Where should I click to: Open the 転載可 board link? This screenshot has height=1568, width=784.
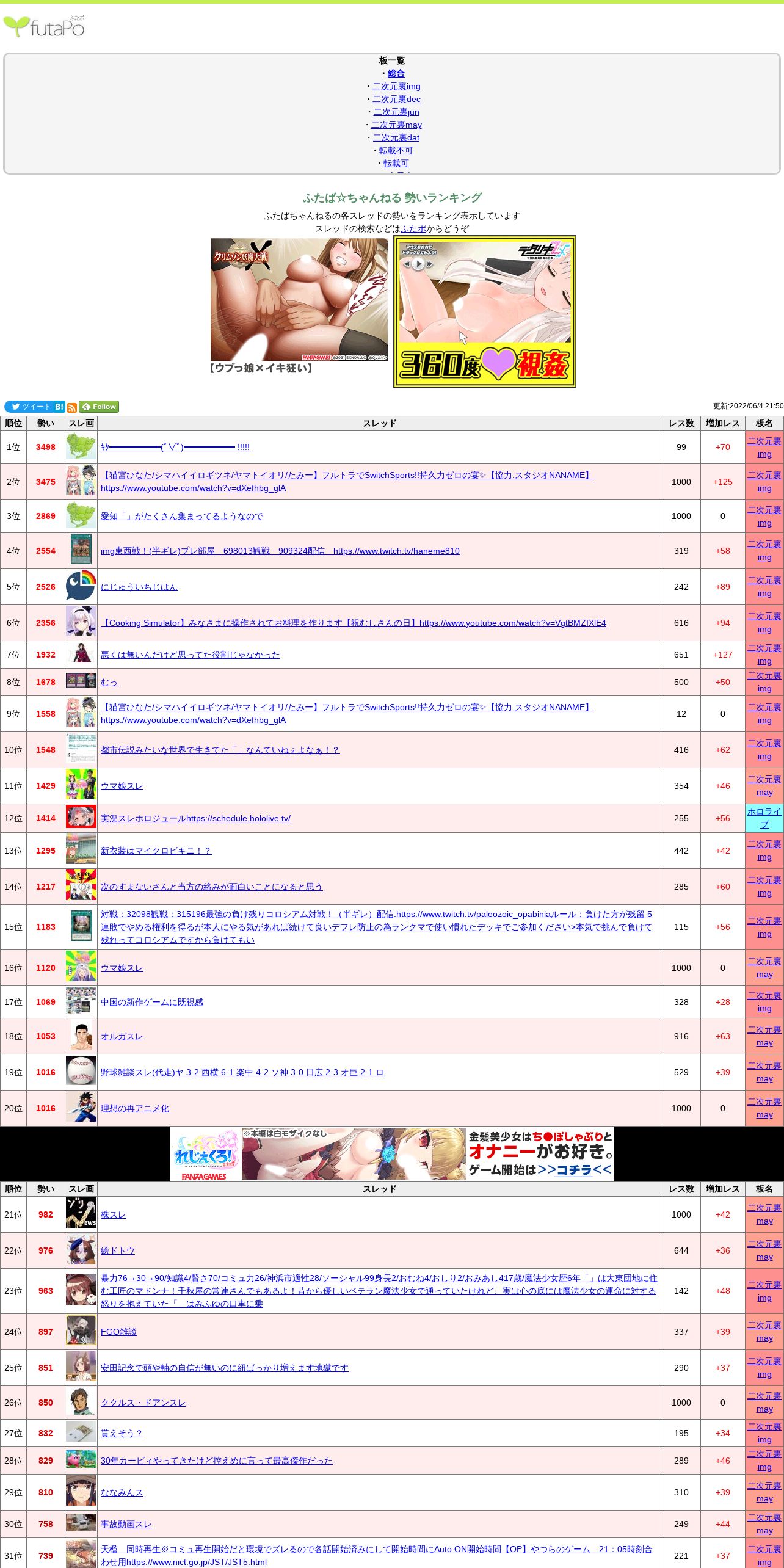tap(396, 163)
